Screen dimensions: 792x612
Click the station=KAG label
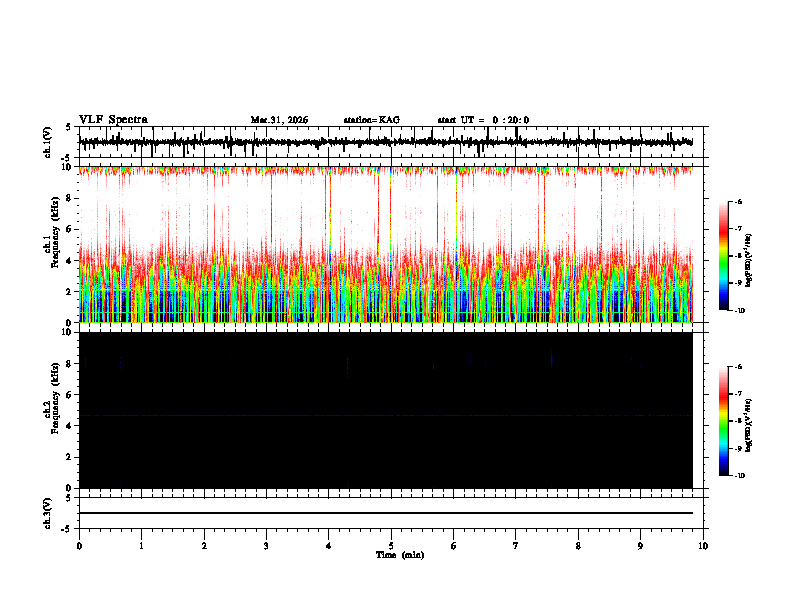tap(372, 120)
